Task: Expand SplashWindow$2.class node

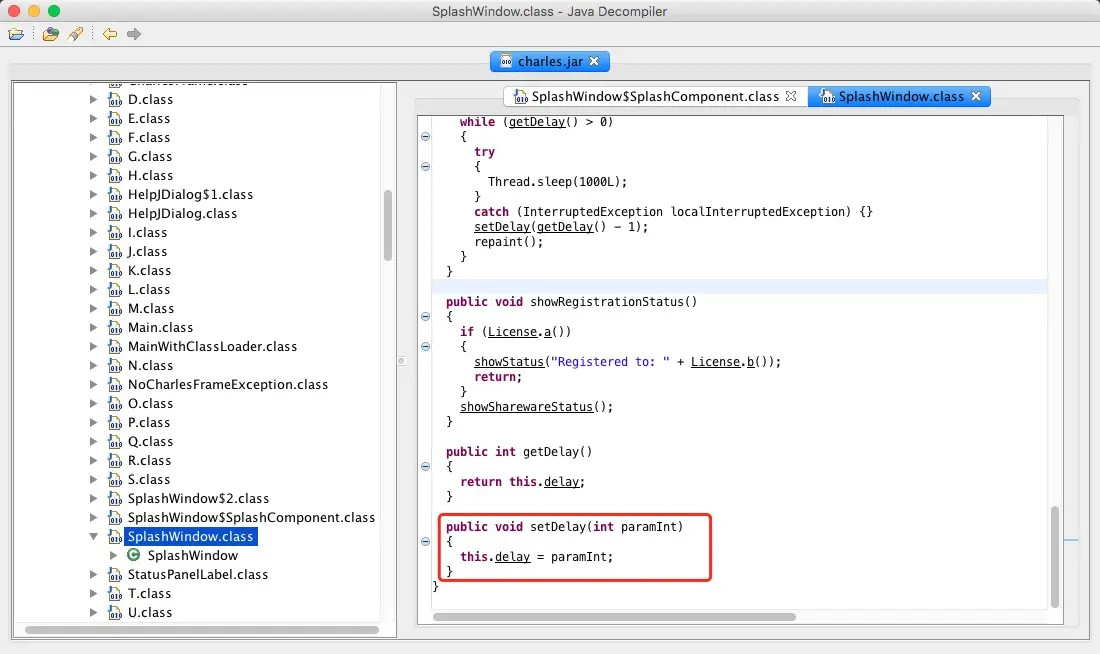Action: [93, 498]
